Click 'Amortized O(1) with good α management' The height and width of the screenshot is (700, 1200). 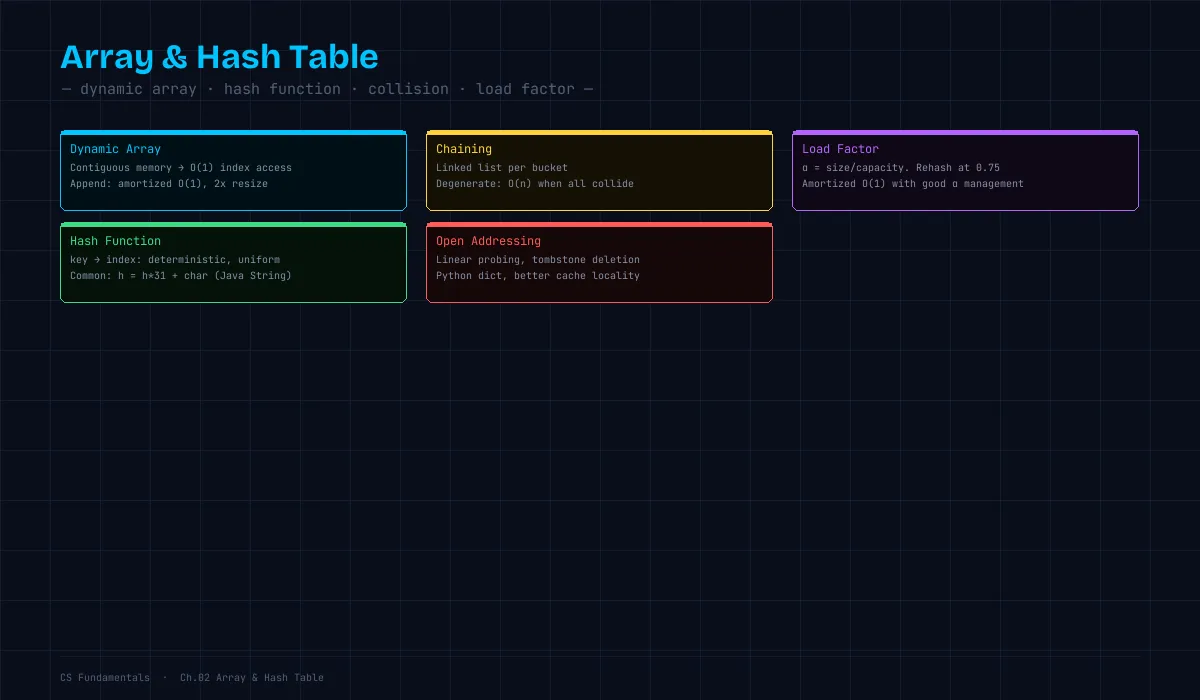(x=913, y=184)
